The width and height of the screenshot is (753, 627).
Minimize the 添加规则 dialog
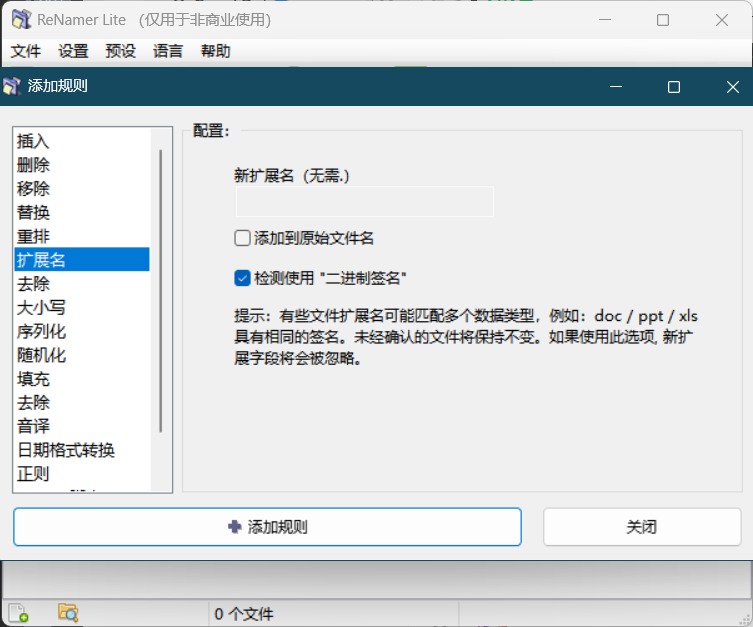[616, 87]
